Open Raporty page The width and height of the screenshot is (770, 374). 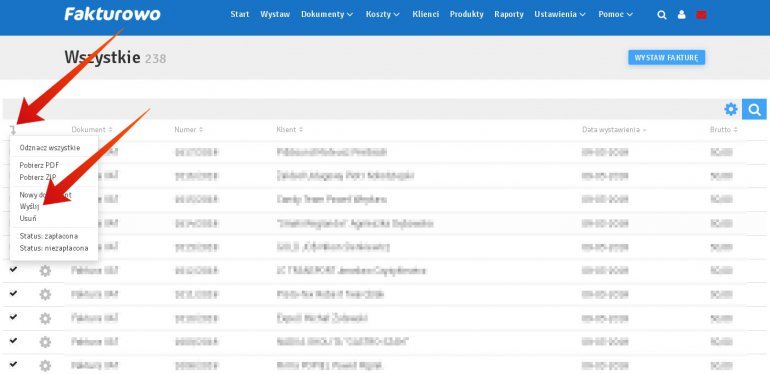[x=509, y=14]
